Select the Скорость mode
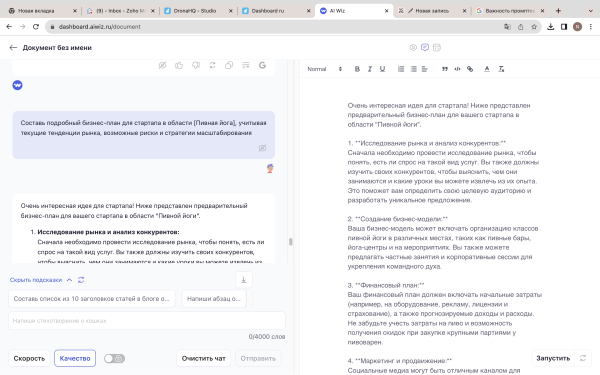This screenshot has height=375, width=600. [x=29, y=359]
